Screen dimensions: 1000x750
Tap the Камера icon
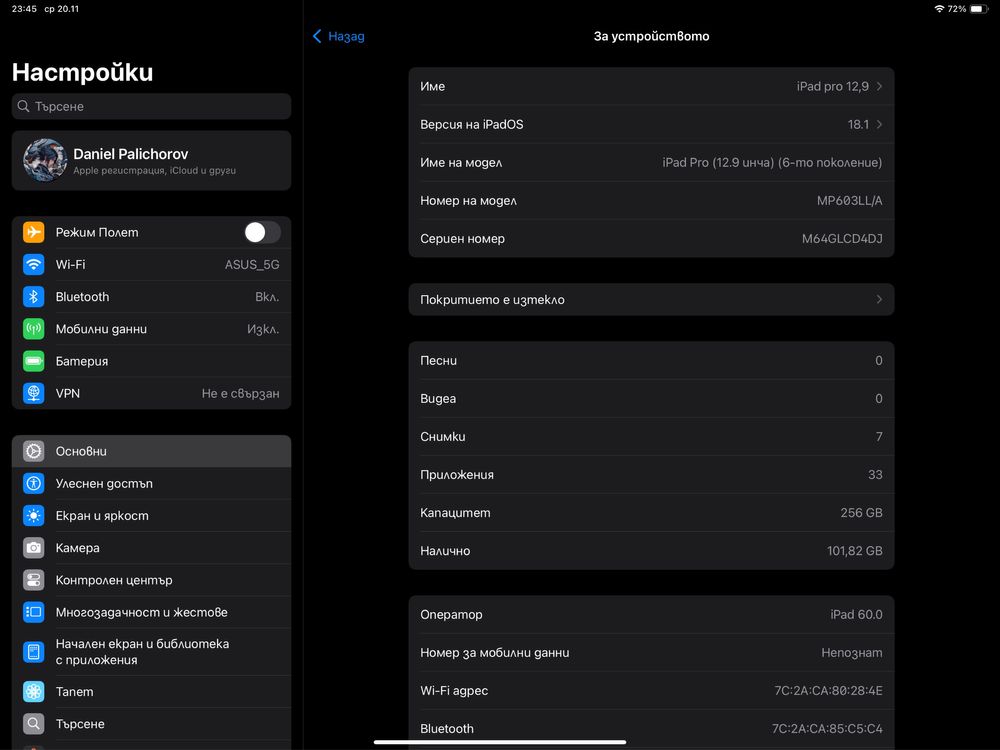34,548
